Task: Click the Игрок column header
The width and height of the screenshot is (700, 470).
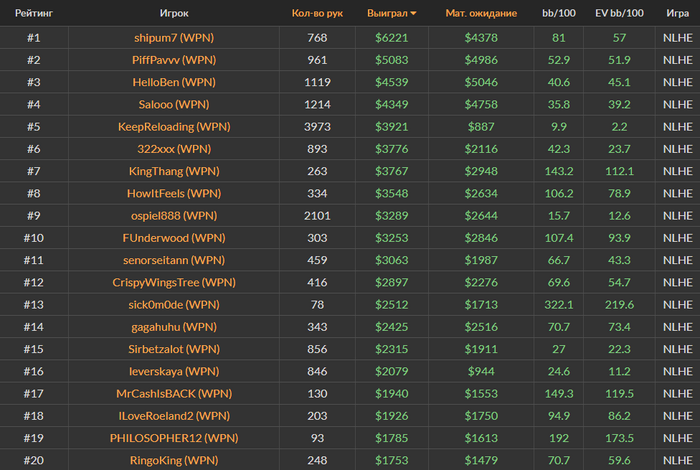Action: [x=174, y=13]
